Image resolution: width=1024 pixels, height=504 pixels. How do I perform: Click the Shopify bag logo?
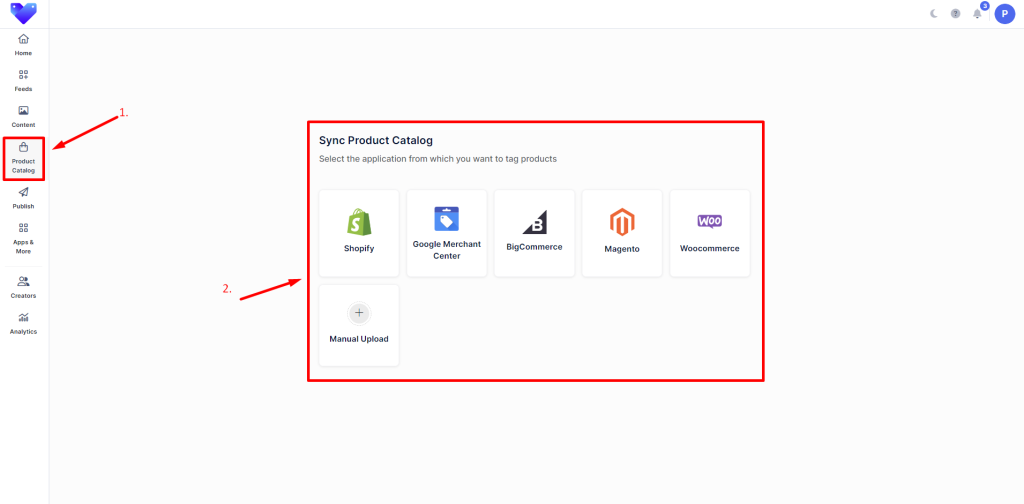coord(359,222)
